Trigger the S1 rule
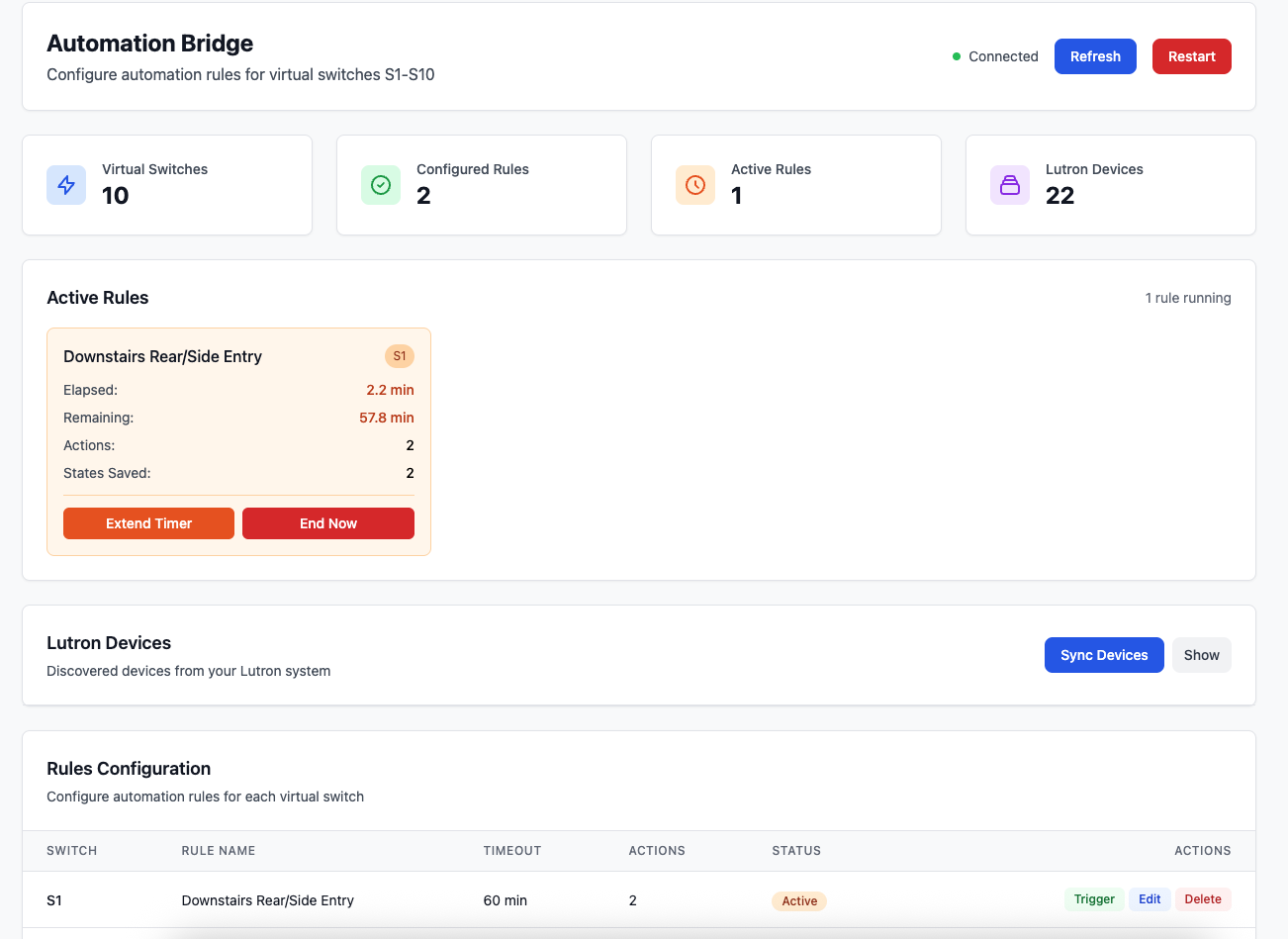The image size is (1288, 939). point(1094,899)
